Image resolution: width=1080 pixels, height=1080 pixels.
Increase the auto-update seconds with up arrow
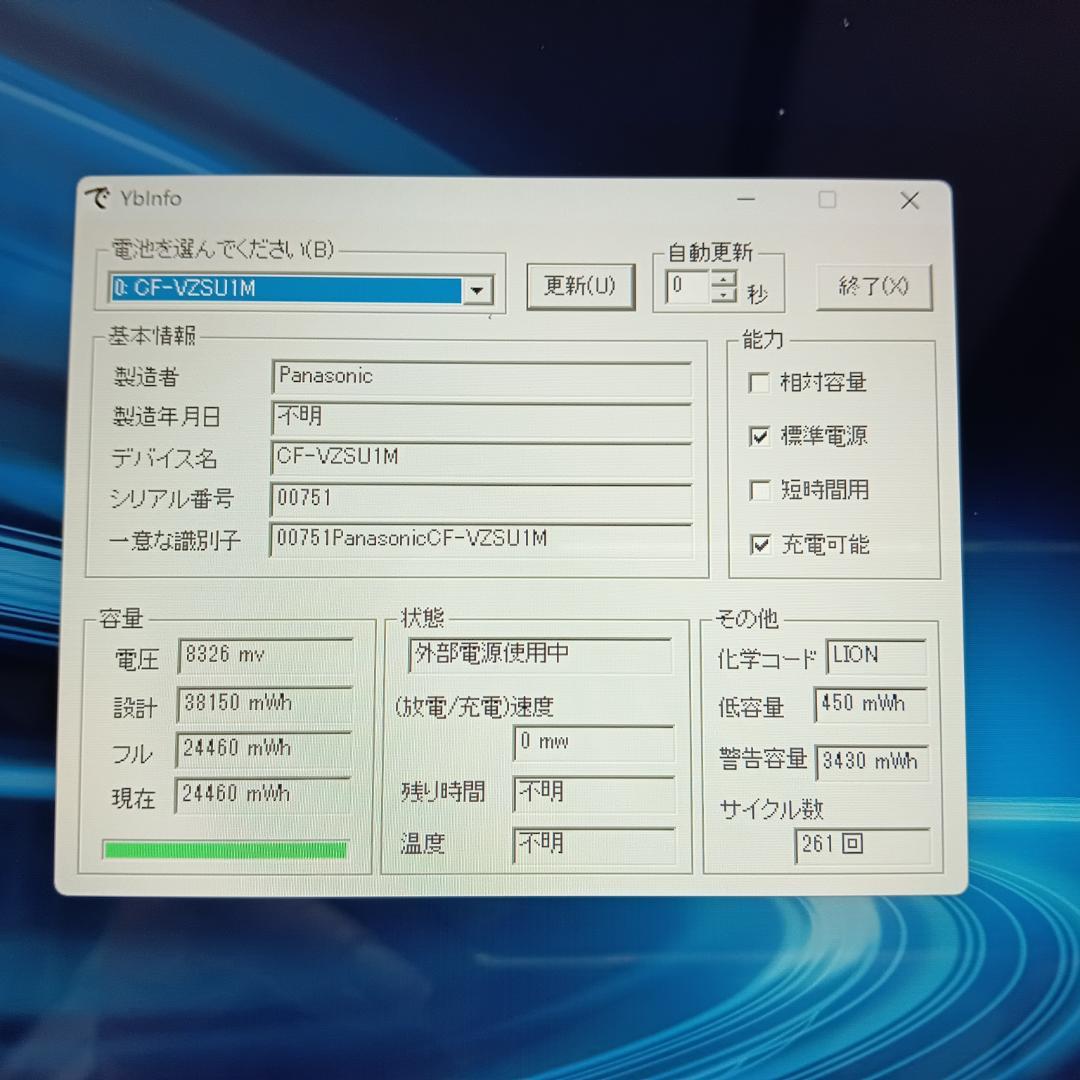click(x=723, y=279)
